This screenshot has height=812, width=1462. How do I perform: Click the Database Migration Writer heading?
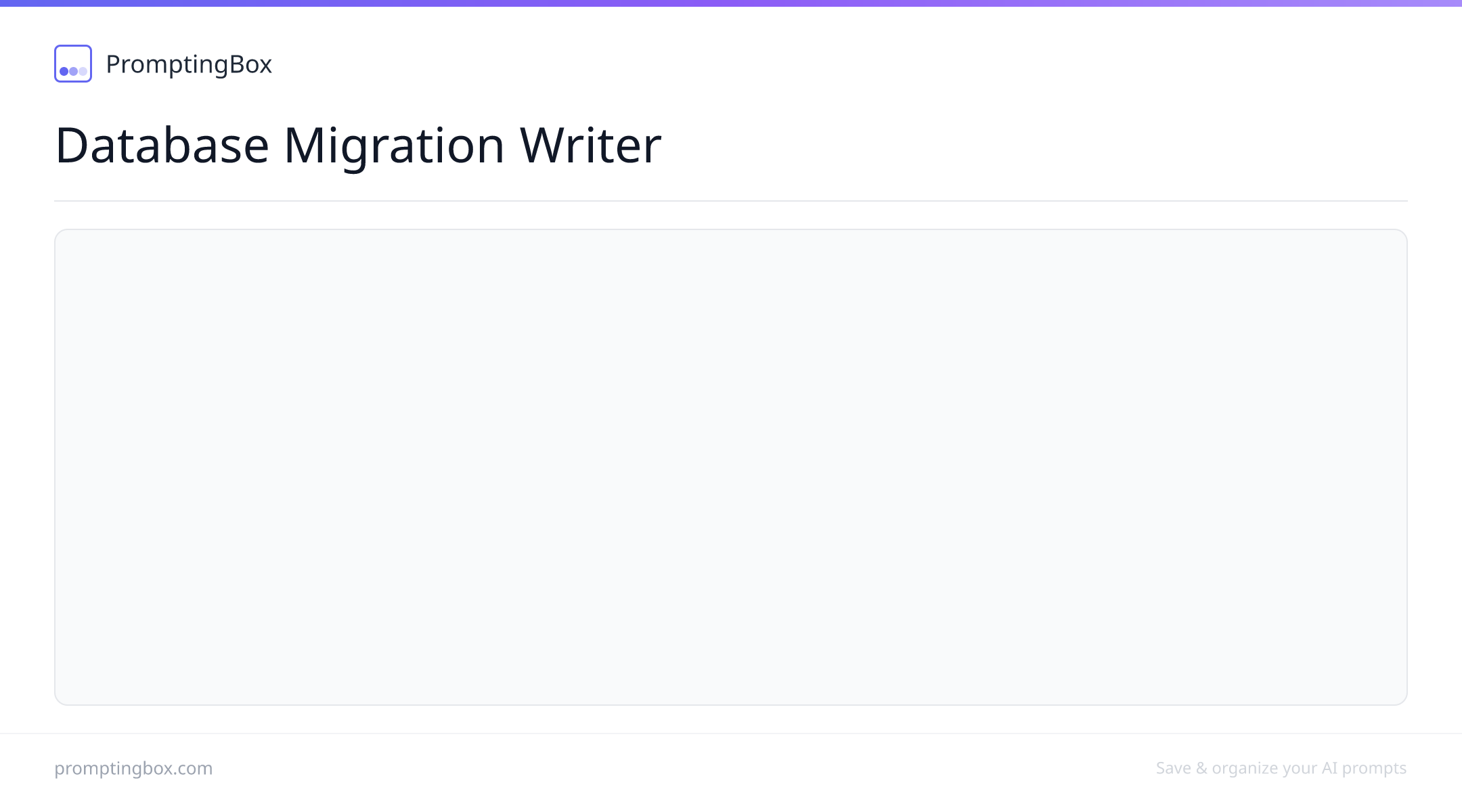coord(358,145)
